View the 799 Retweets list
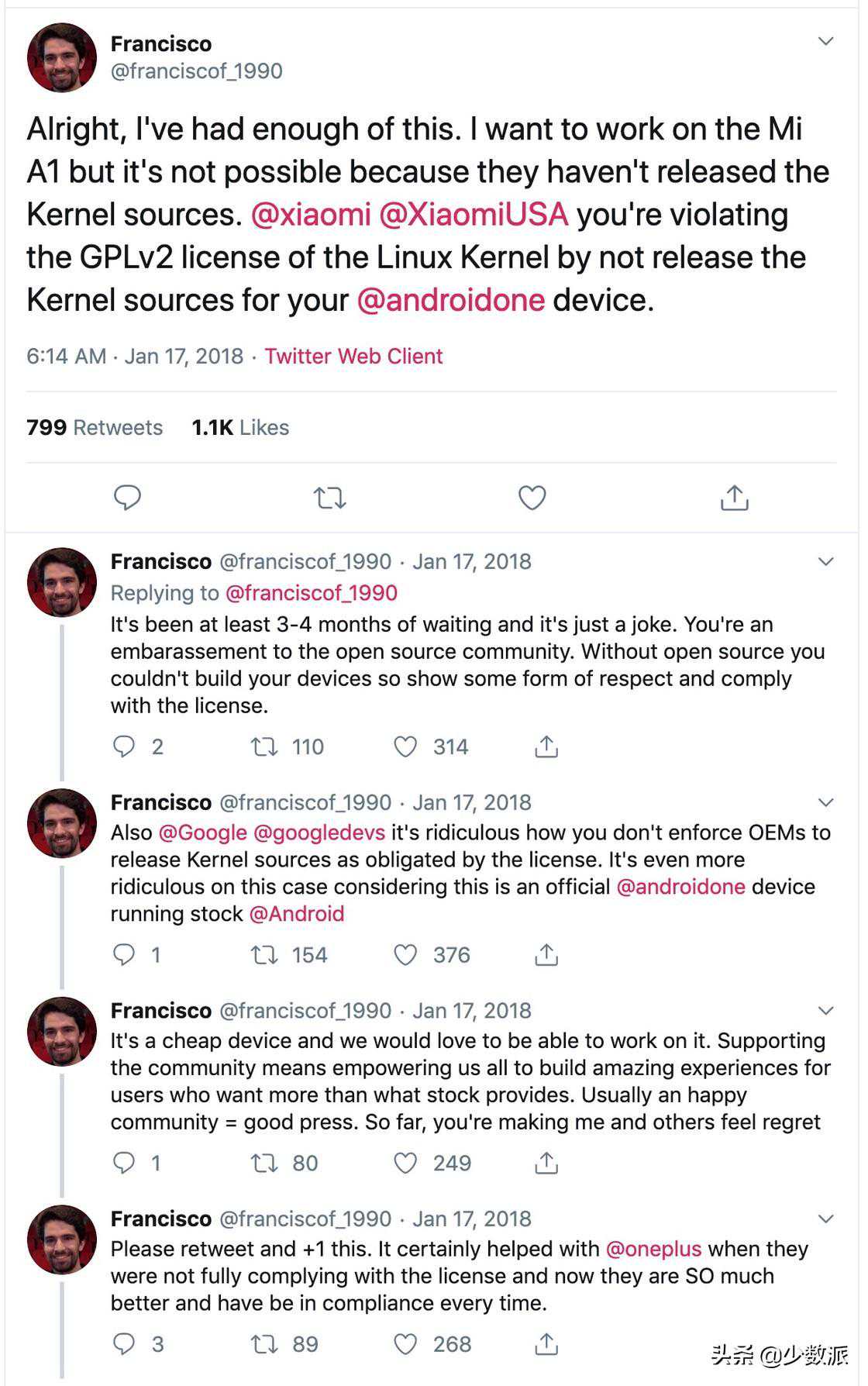868x1386 pixels. point(95,428)
